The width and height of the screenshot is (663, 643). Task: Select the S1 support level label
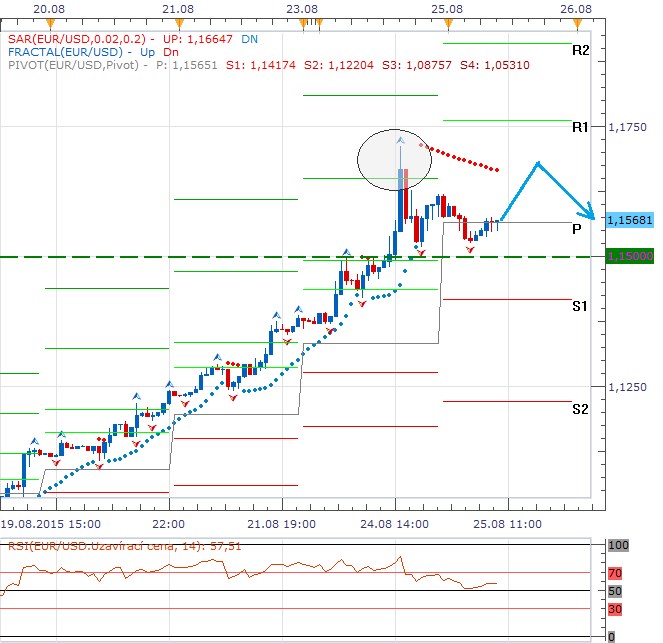click(580, 305)
